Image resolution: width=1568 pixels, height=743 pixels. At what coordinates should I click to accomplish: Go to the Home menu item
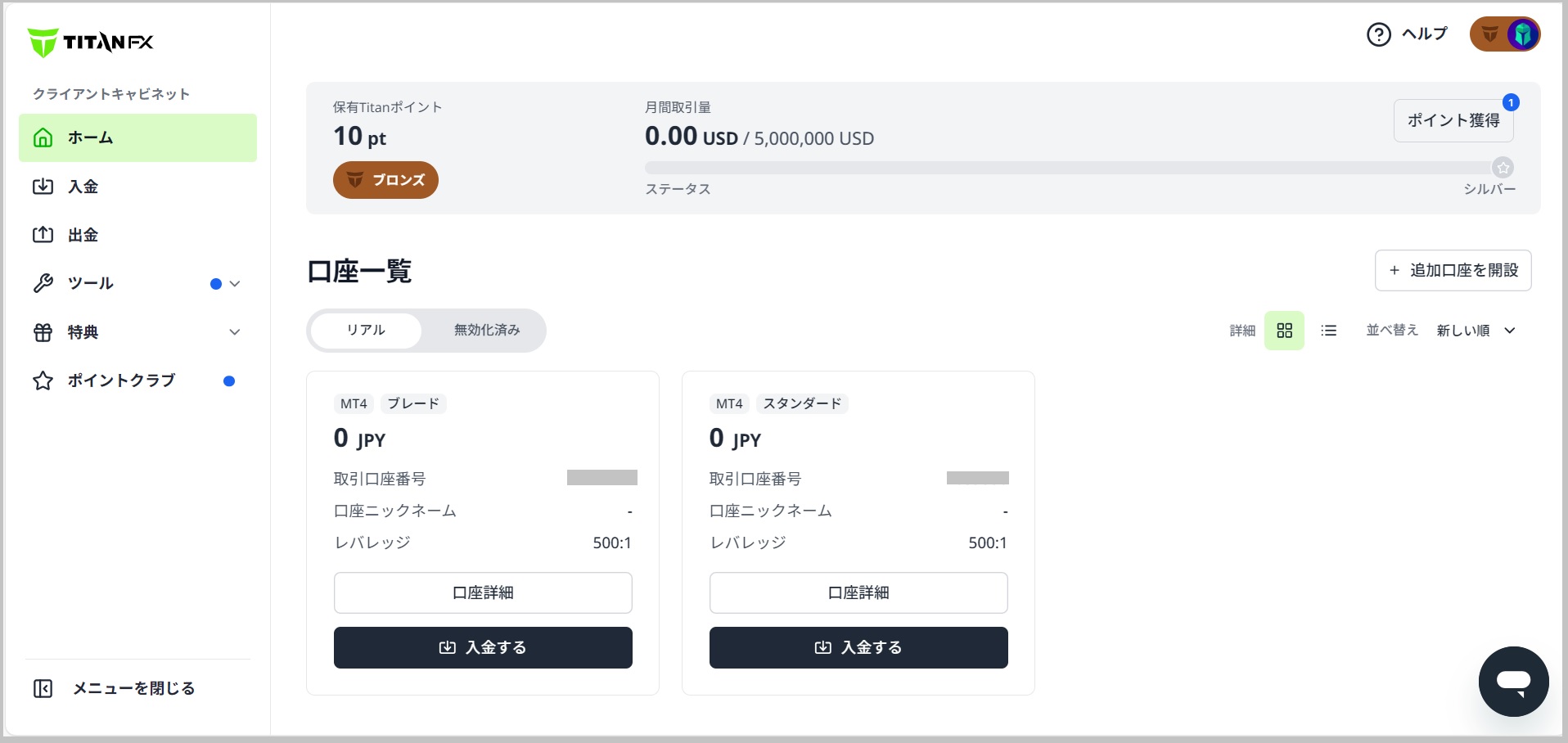tap(137, 137)
